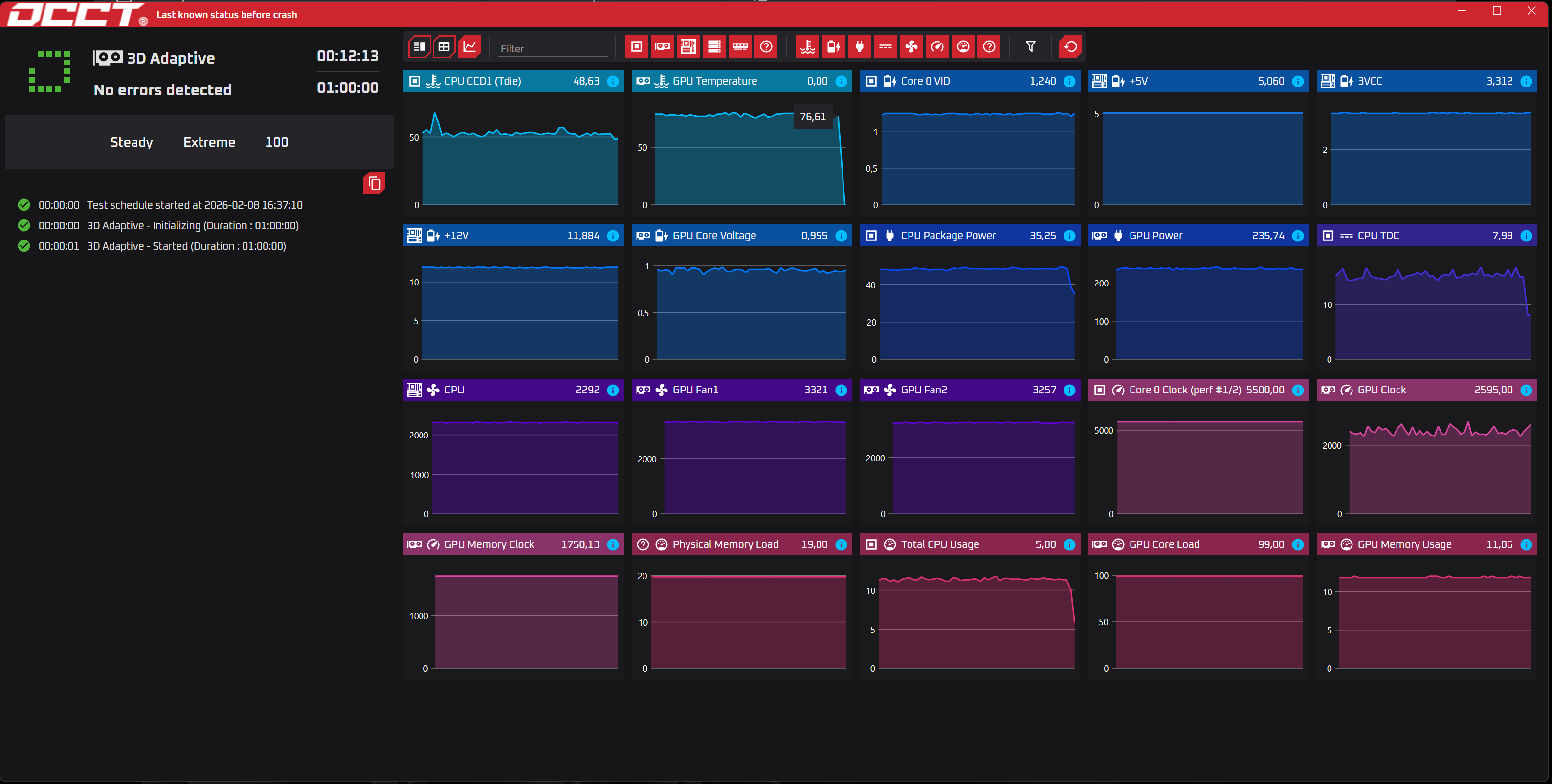Image resolution: width=1552 pixels, height=784 pixels.
Task: Open info for GPU Clock sensor
Action: click(x=1526, y=390)
